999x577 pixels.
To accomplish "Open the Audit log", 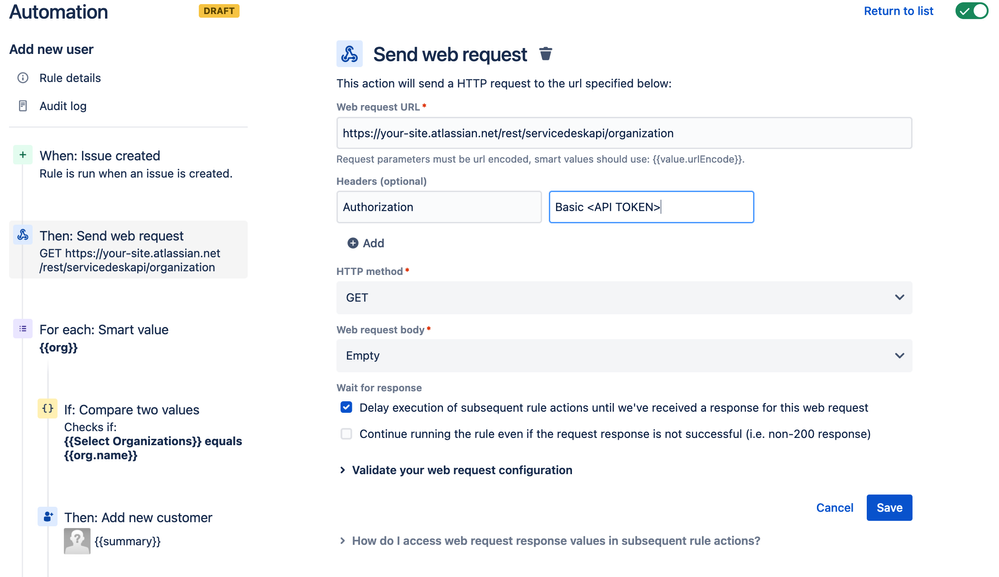I will pyautogui.click(x=63, y=106).
